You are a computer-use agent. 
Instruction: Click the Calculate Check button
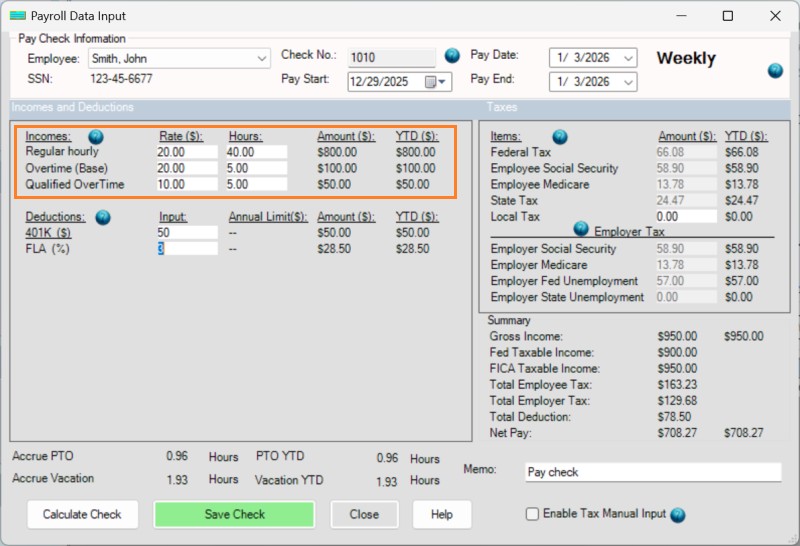[82, 514]
